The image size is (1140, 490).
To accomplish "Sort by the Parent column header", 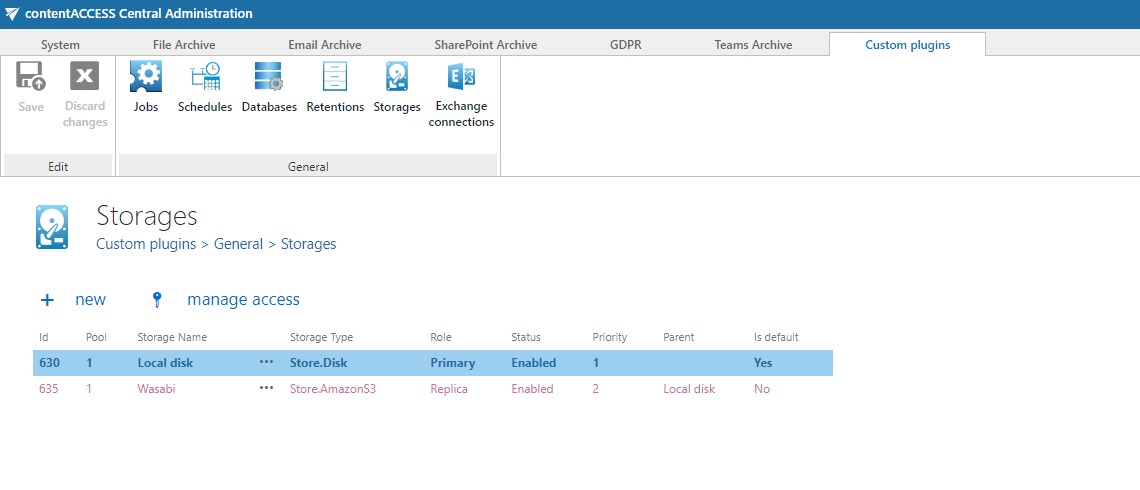I will tap(678, 337).
